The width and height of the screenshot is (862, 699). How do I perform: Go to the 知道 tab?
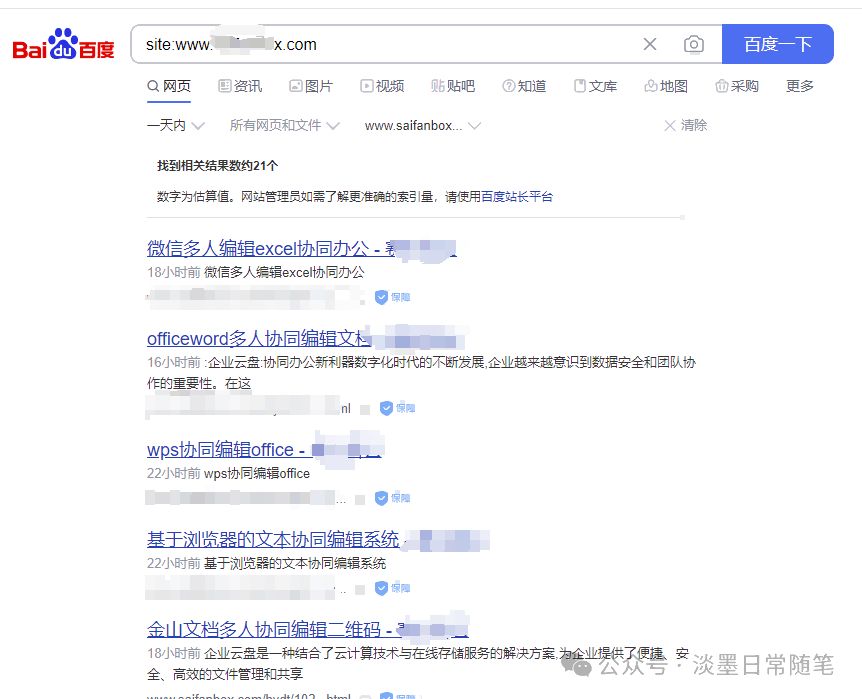[x=524, y=86]
